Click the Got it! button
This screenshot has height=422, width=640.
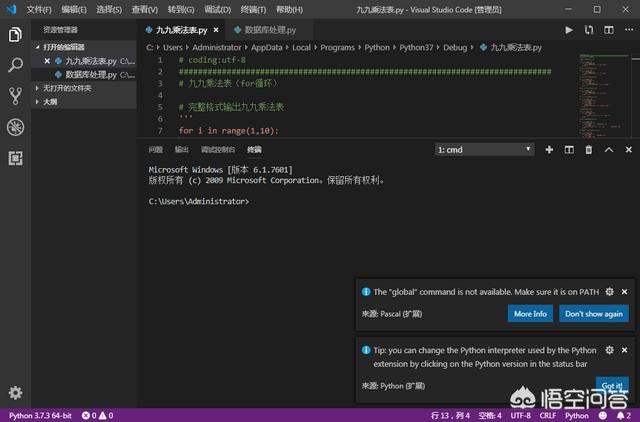pos(612,385)
